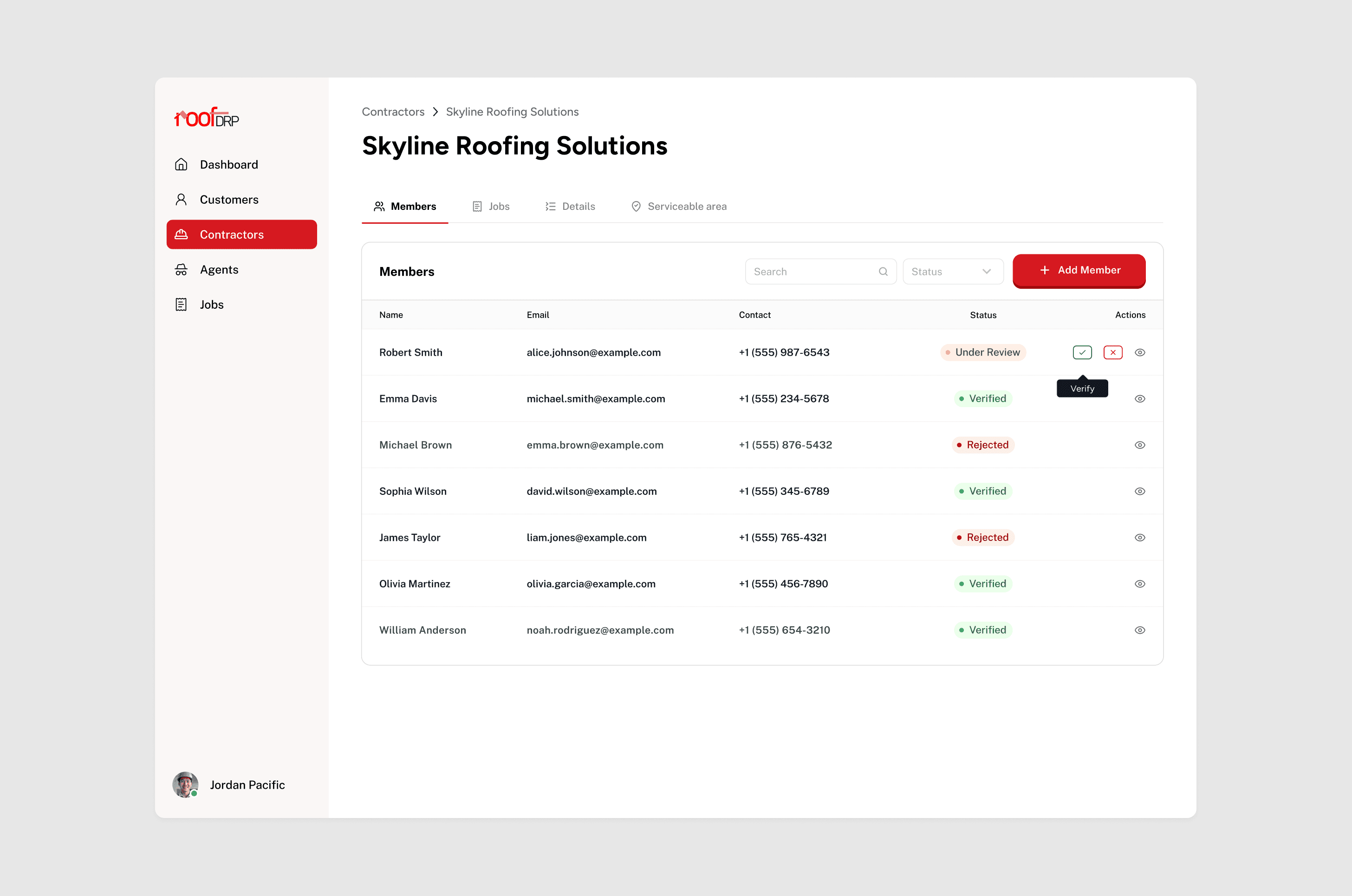The height and width of the screenshot is (896, 1352).
Task: Click into the members Search field
Action: 812,272
